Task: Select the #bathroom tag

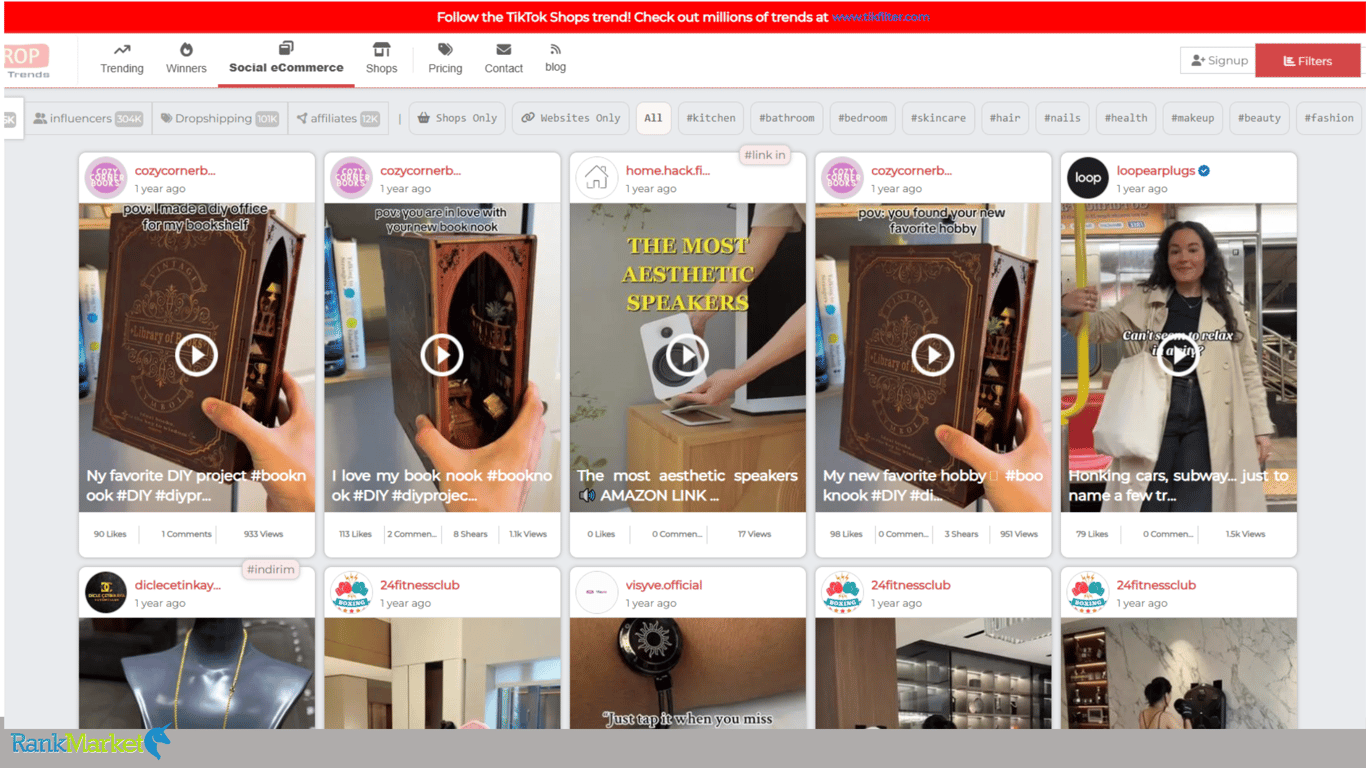Action: (787, 118)
